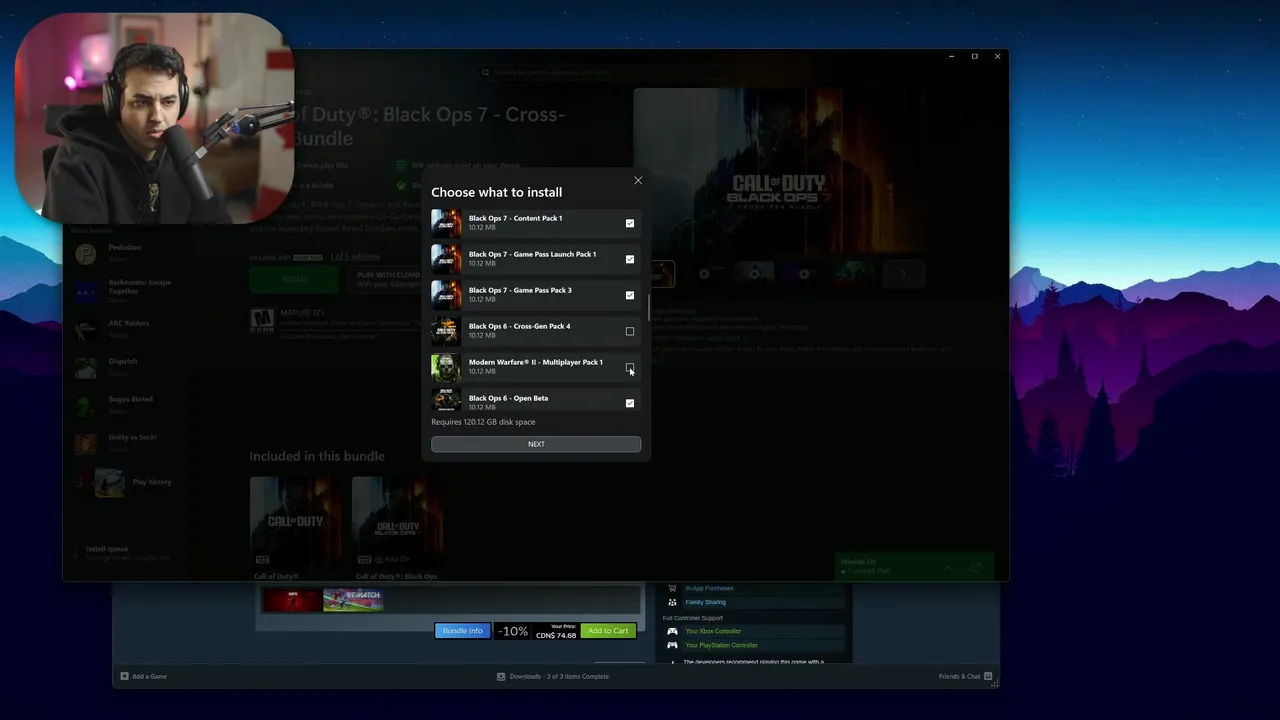
Task: Check Modern Warfare II - Multiplayer Pack 1
Action: pos(630,367)
